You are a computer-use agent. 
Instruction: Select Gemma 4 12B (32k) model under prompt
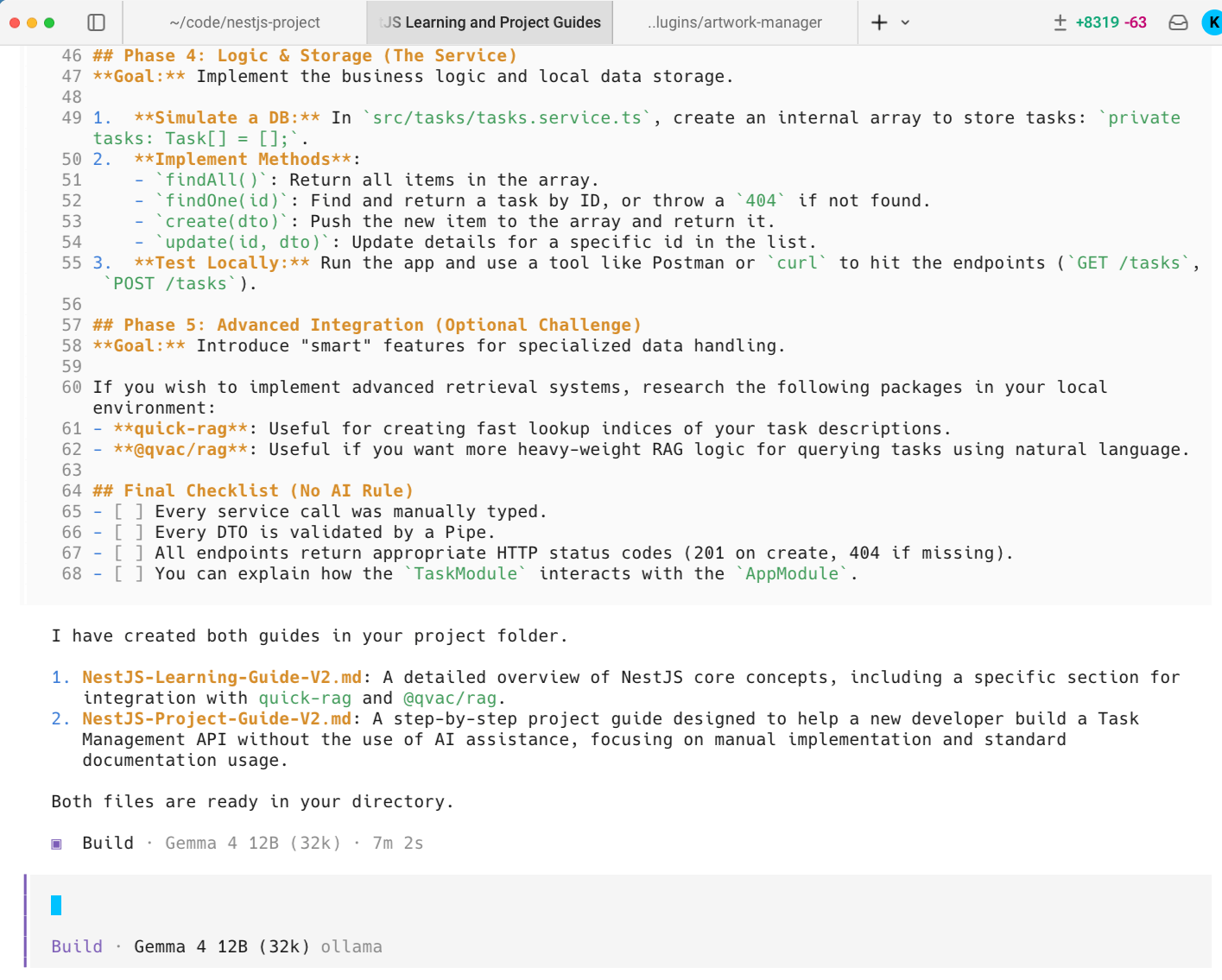tap(221, 946)
